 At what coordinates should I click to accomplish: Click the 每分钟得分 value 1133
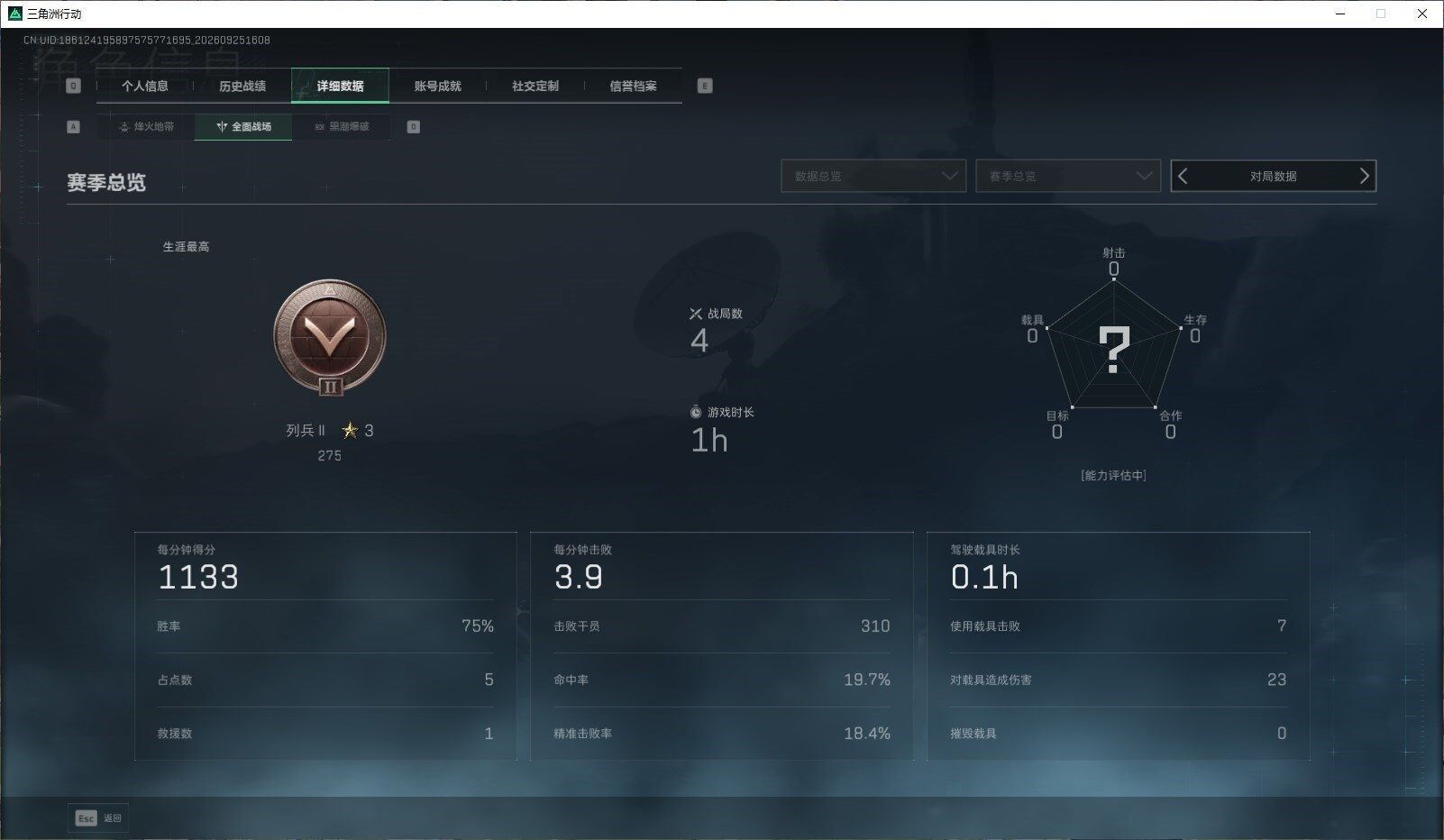[198, 577]
